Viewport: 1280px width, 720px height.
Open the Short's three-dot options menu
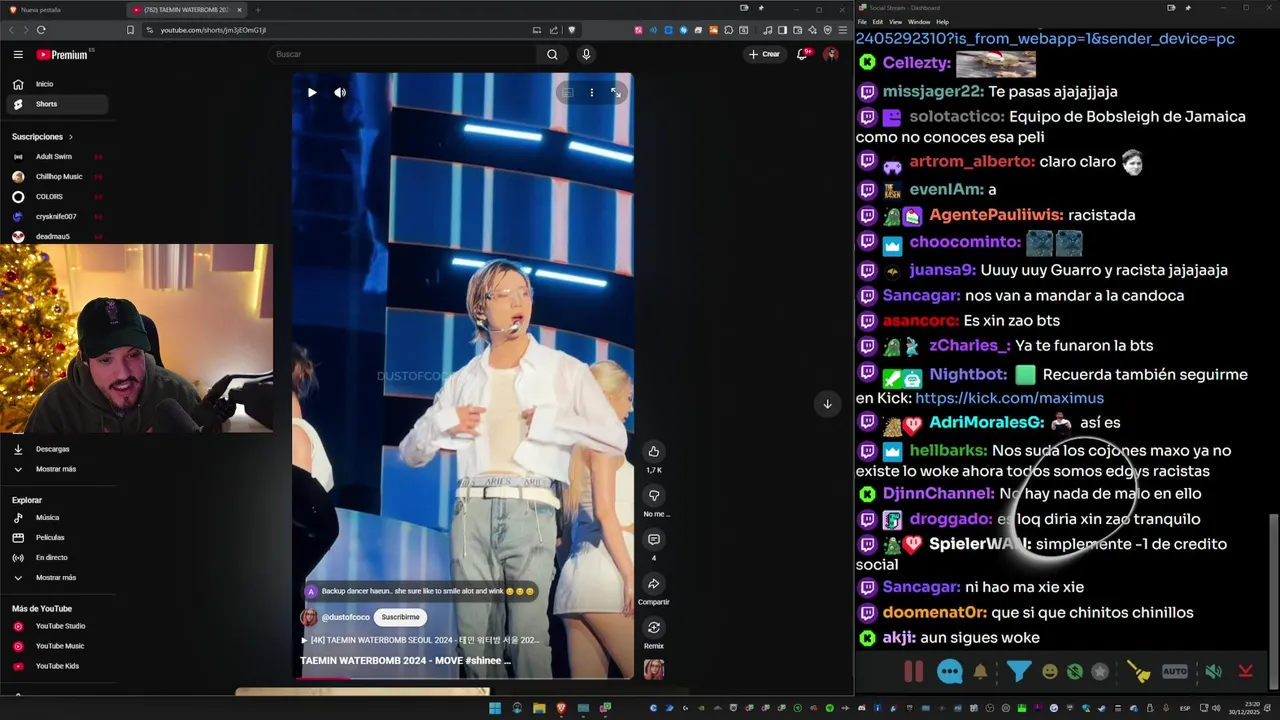591,92
